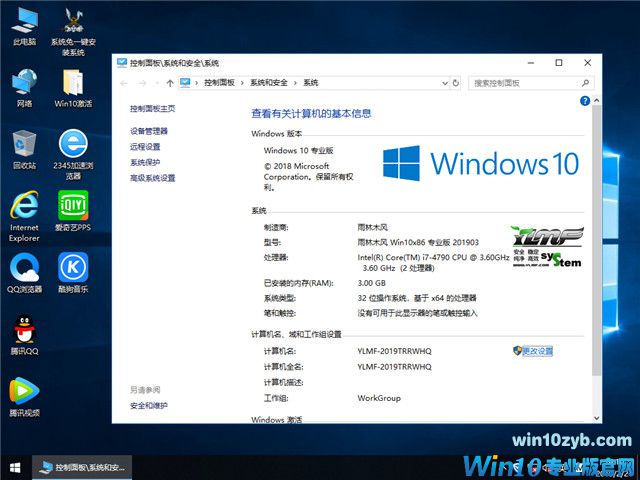Open the 网络 desktop icon
The width and height of the screenshot is (640, 480).
tap(24, 88)
